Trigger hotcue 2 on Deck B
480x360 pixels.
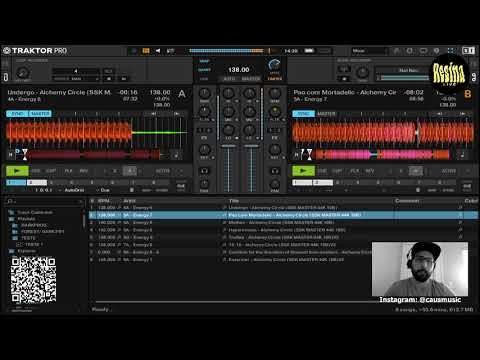(x=323, y=183)
